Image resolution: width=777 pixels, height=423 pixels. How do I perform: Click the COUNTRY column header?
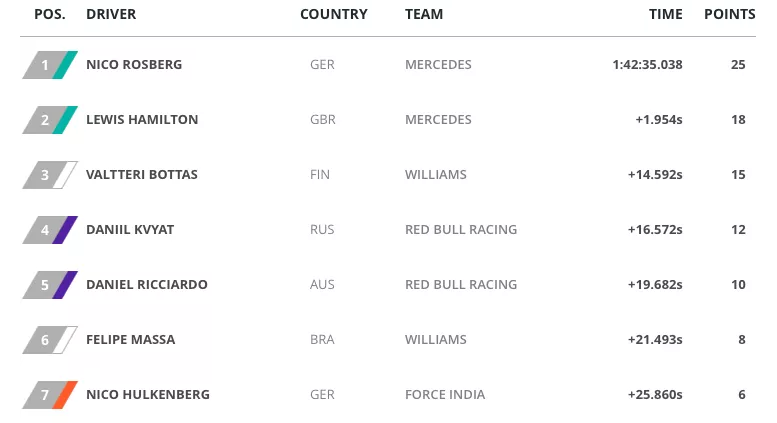tap(334, 14)
